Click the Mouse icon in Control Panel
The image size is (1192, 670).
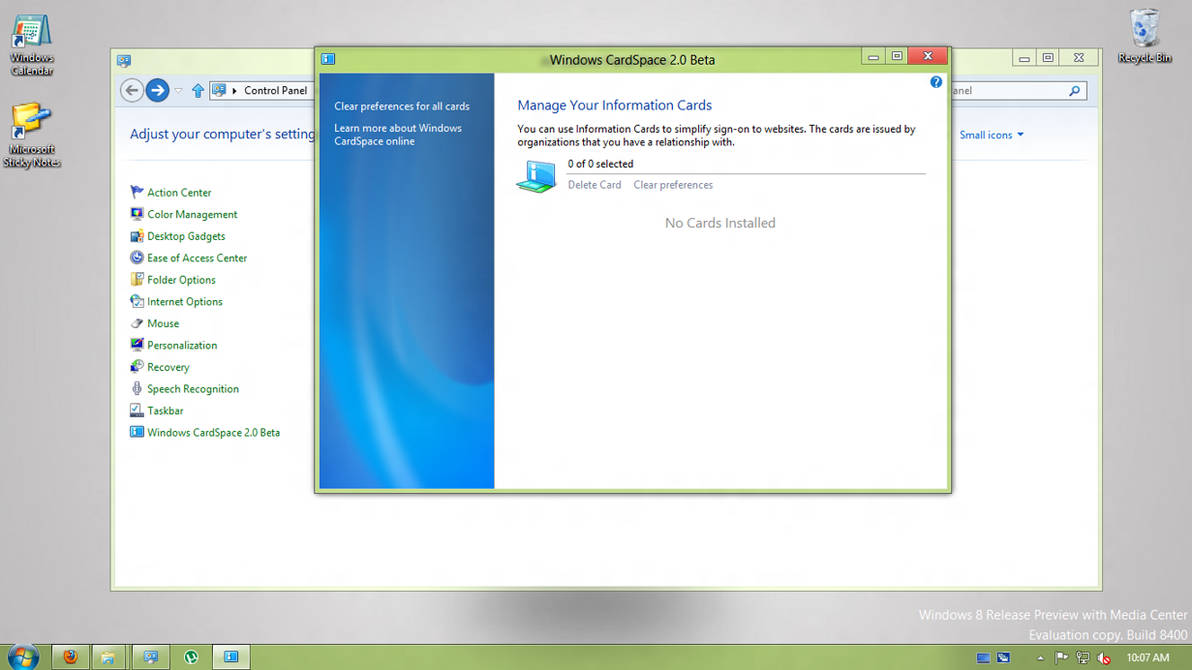tap(137, 323)
